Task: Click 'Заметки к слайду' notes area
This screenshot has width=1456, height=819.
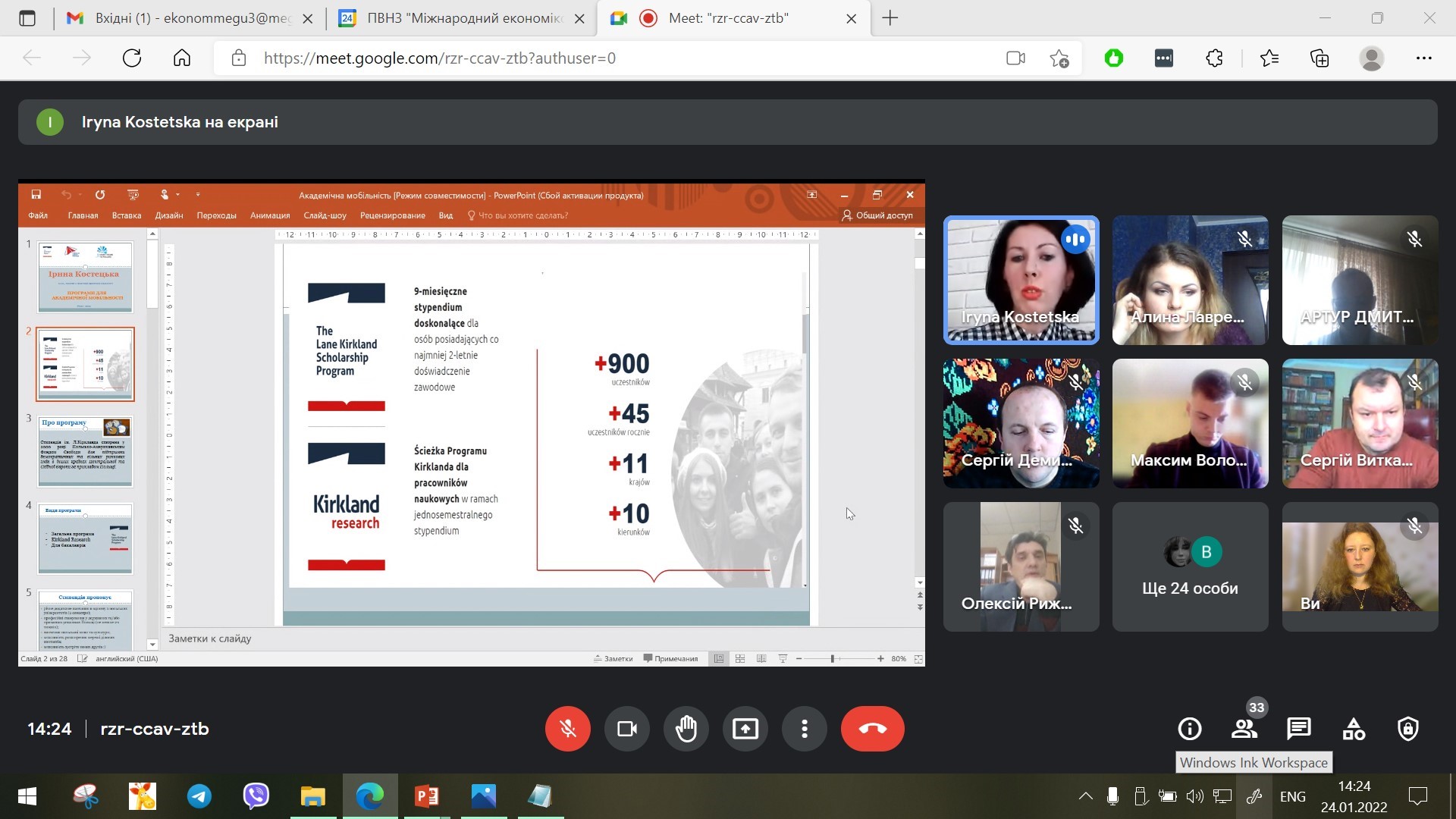Action: pos(210,639)
